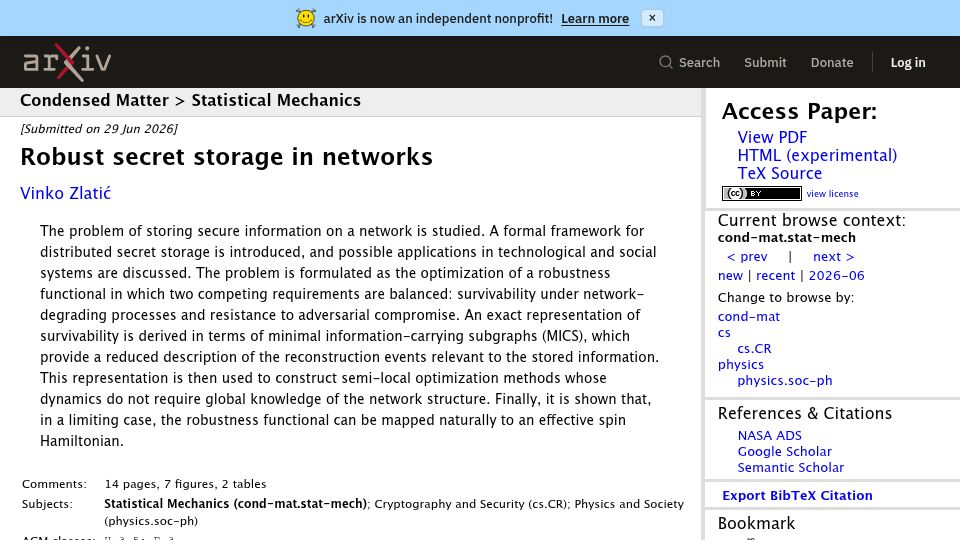Viewport: 960px width, 540px height.
Task: Go to previous paper with < prev
Action: tap(747, 257)
